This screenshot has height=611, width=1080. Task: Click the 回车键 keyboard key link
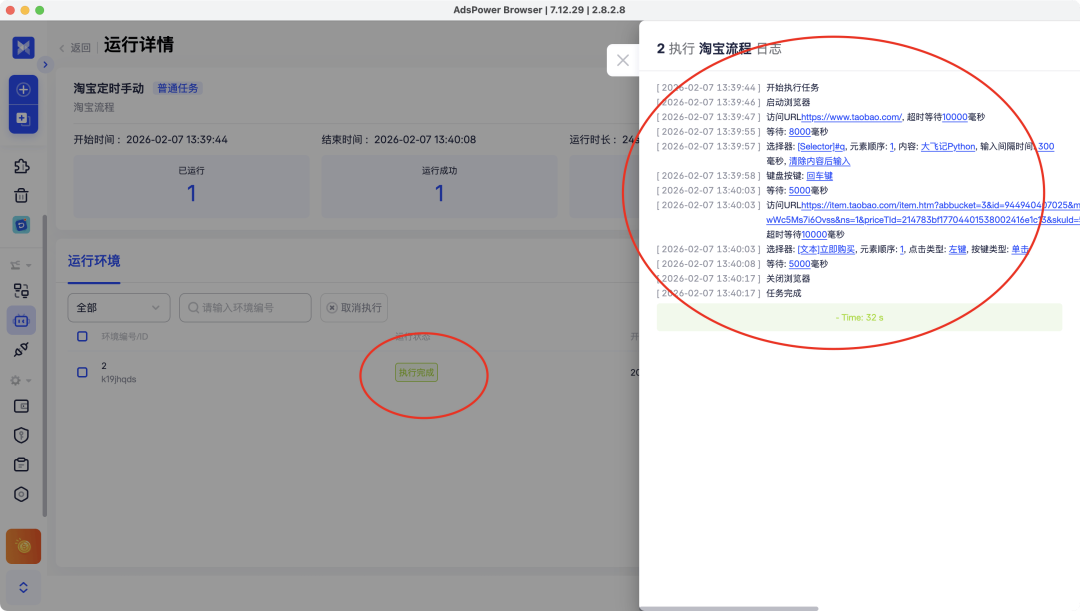(820, 176)
